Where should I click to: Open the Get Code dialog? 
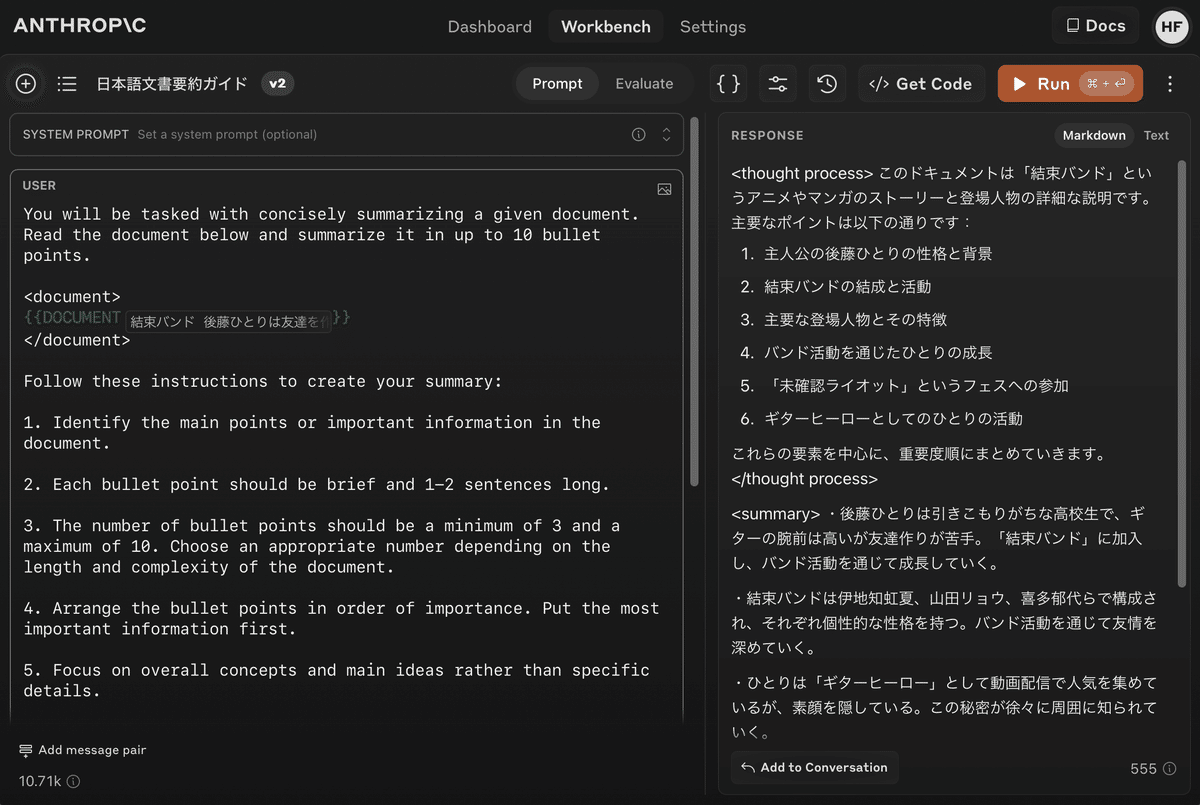click(x=921, y=84)
